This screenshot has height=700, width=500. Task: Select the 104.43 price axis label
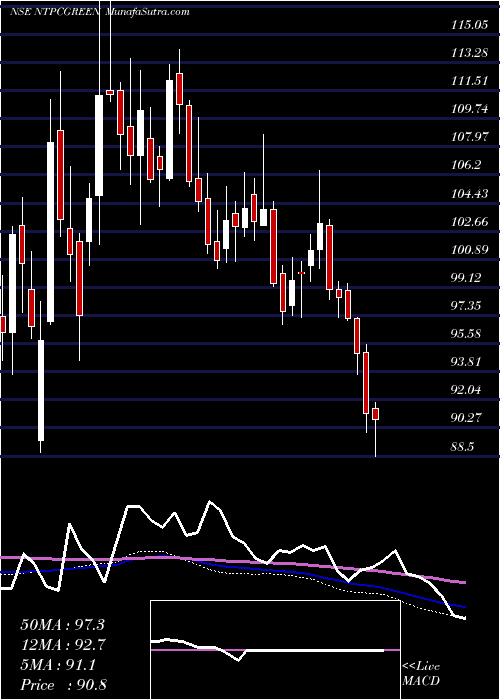[469, 194]
